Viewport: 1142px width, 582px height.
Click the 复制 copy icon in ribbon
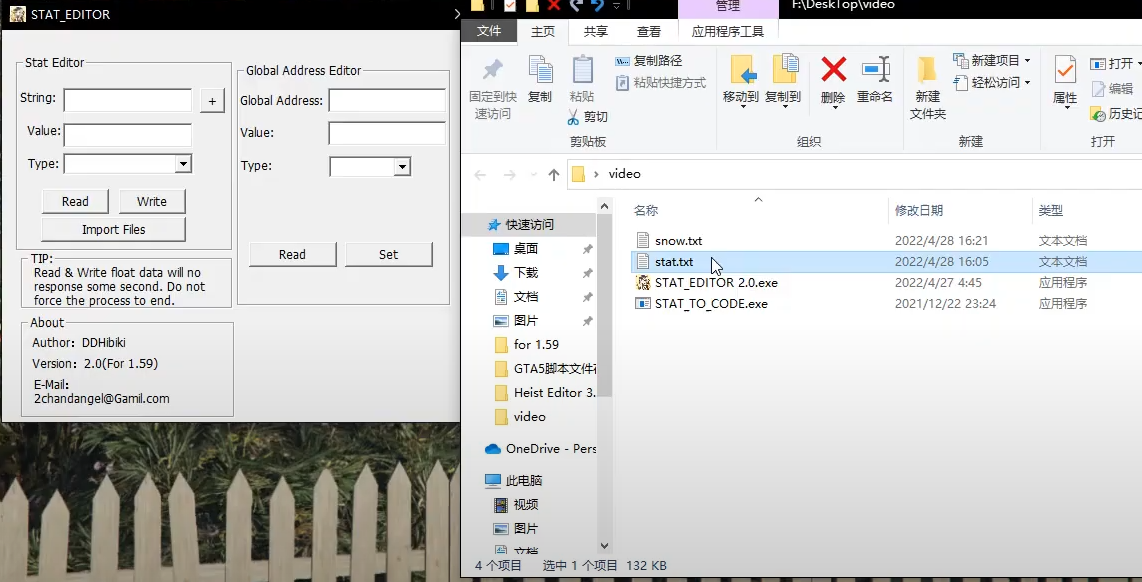540,69
